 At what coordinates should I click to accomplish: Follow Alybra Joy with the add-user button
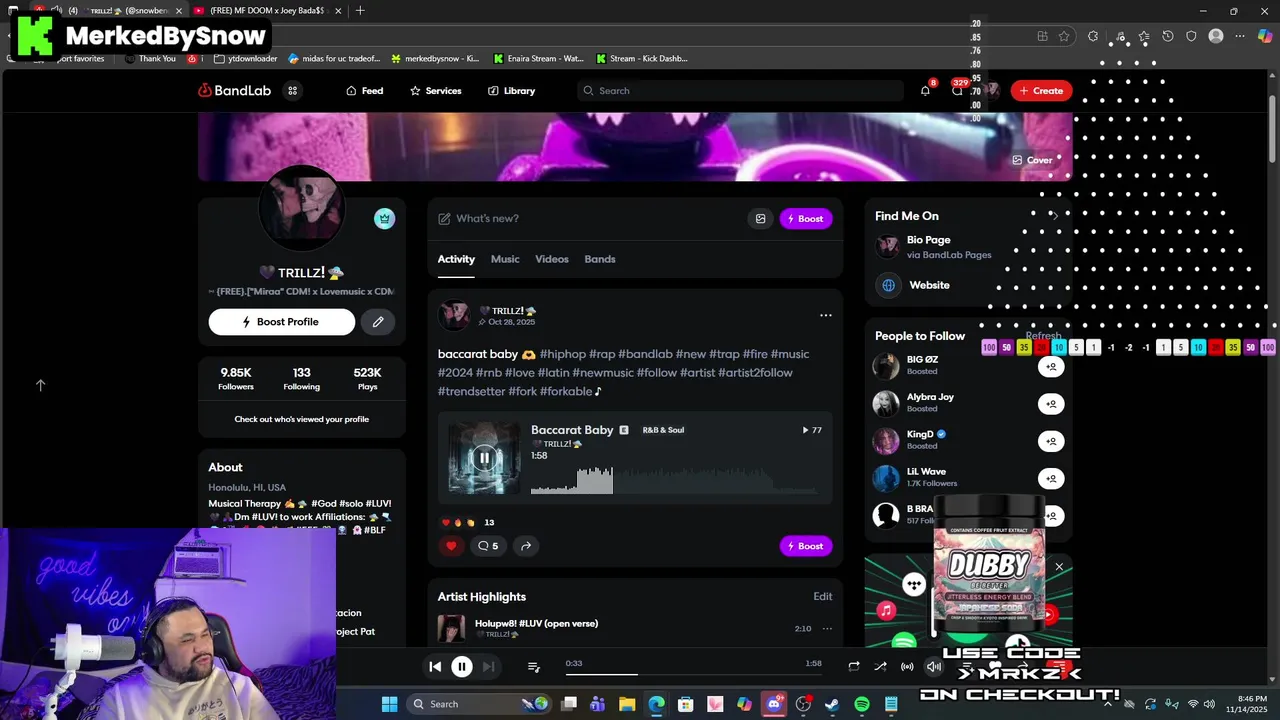pos(1051,404)
